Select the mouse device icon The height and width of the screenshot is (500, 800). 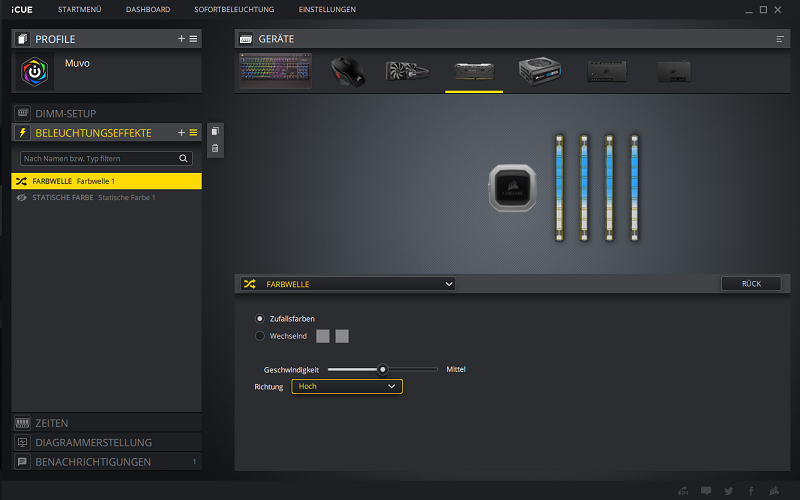[348, 71]
